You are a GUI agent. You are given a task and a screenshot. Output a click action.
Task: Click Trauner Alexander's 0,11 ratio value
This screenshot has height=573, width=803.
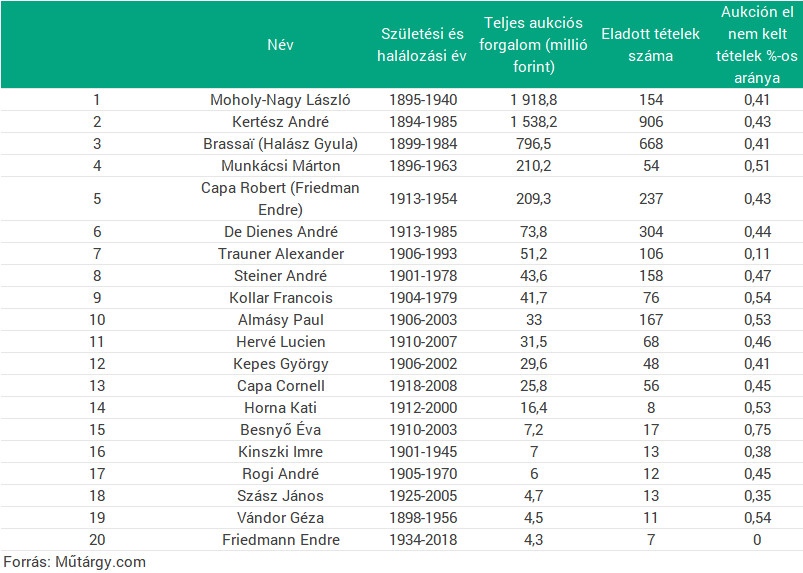pyautogui.click(x=757, y=253)
